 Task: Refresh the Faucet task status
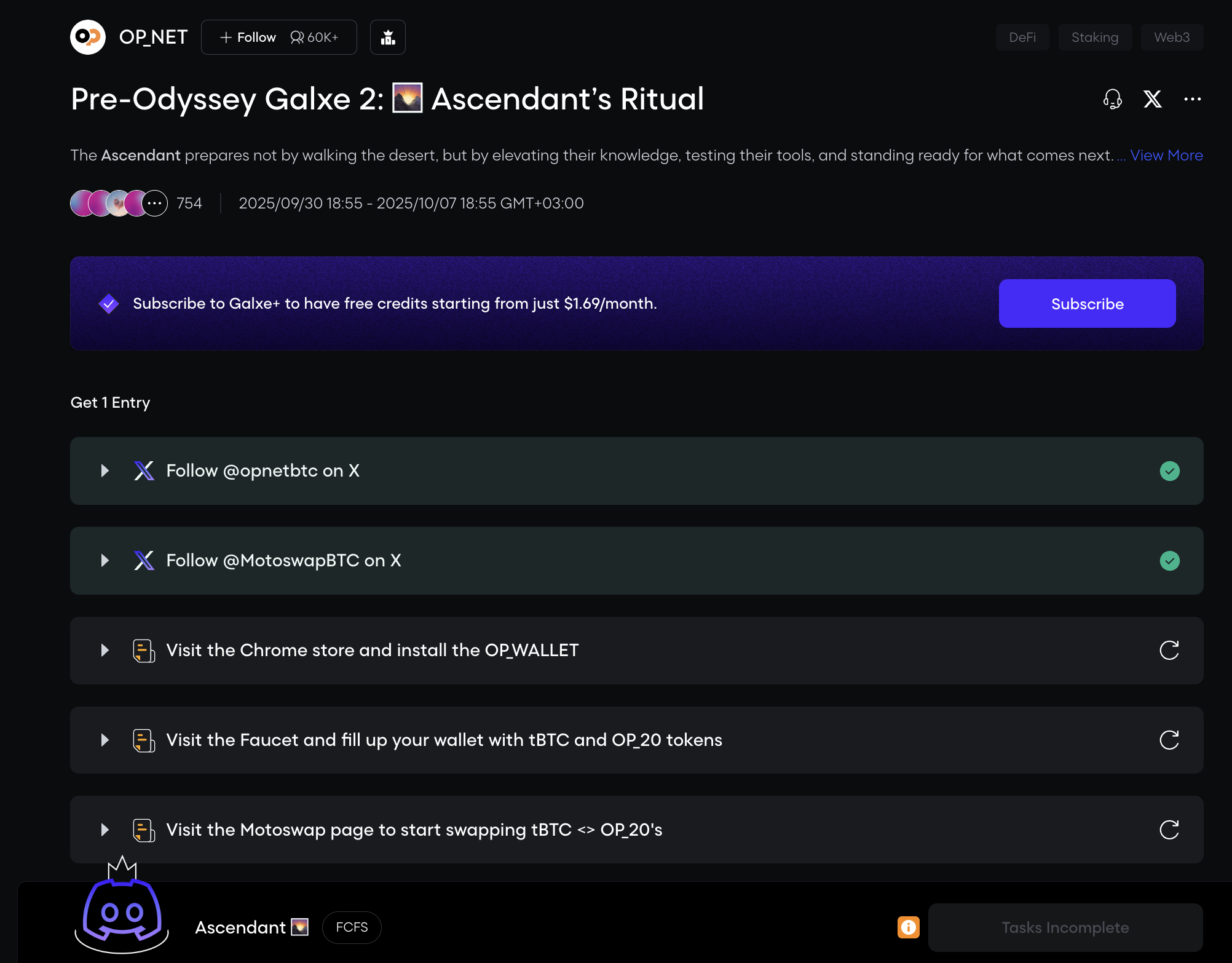pyautogui.click(x=1169, y=740)
